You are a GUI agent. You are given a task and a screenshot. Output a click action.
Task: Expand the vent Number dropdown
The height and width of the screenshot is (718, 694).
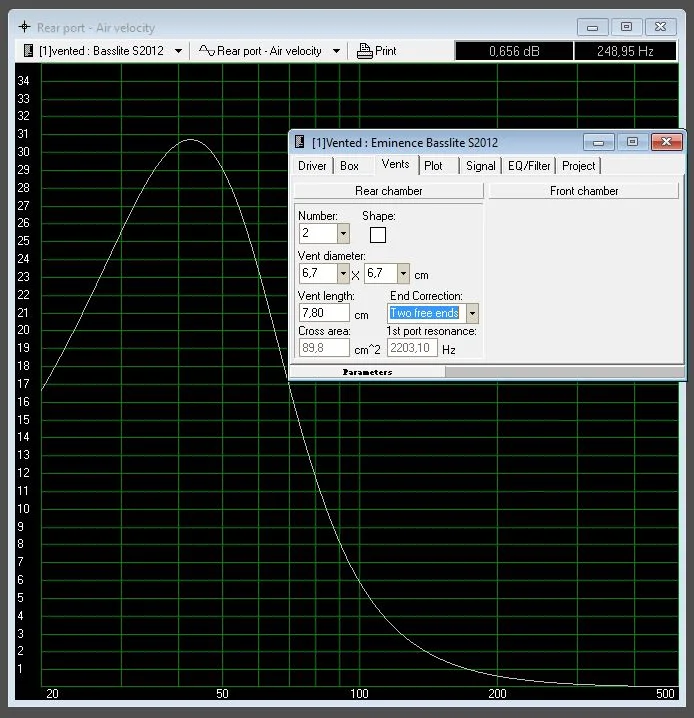[343, 233]
